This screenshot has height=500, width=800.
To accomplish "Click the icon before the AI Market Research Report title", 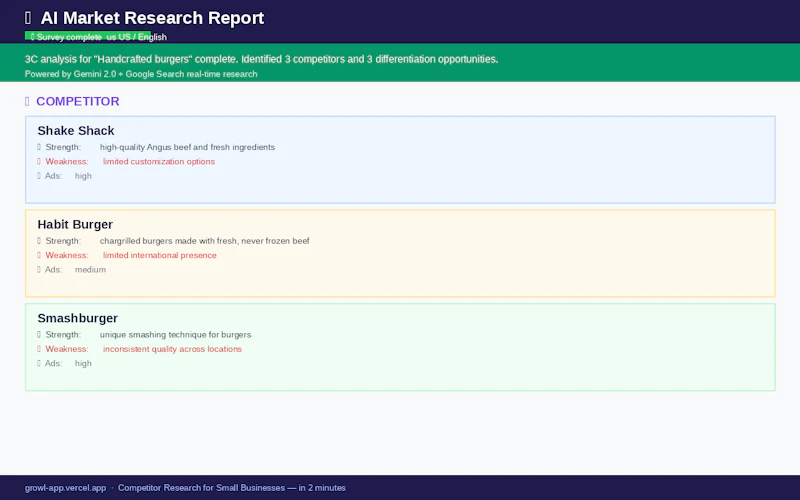I will pyautogui.click(x=28, y=18).
